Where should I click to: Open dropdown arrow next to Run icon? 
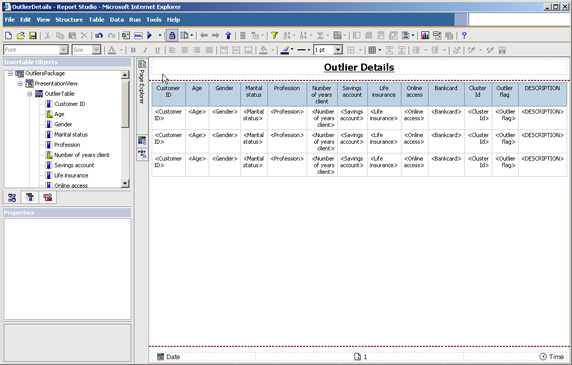click(160, 35)
